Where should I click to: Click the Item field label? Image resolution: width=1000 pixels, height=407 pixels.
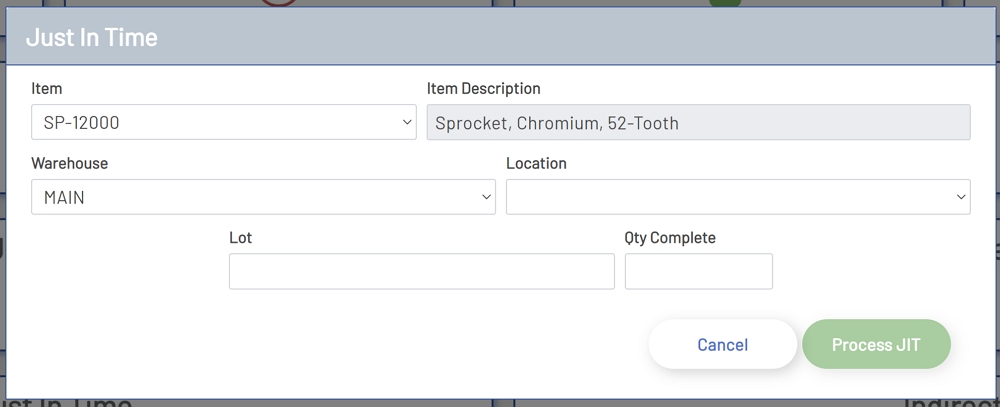46,89
